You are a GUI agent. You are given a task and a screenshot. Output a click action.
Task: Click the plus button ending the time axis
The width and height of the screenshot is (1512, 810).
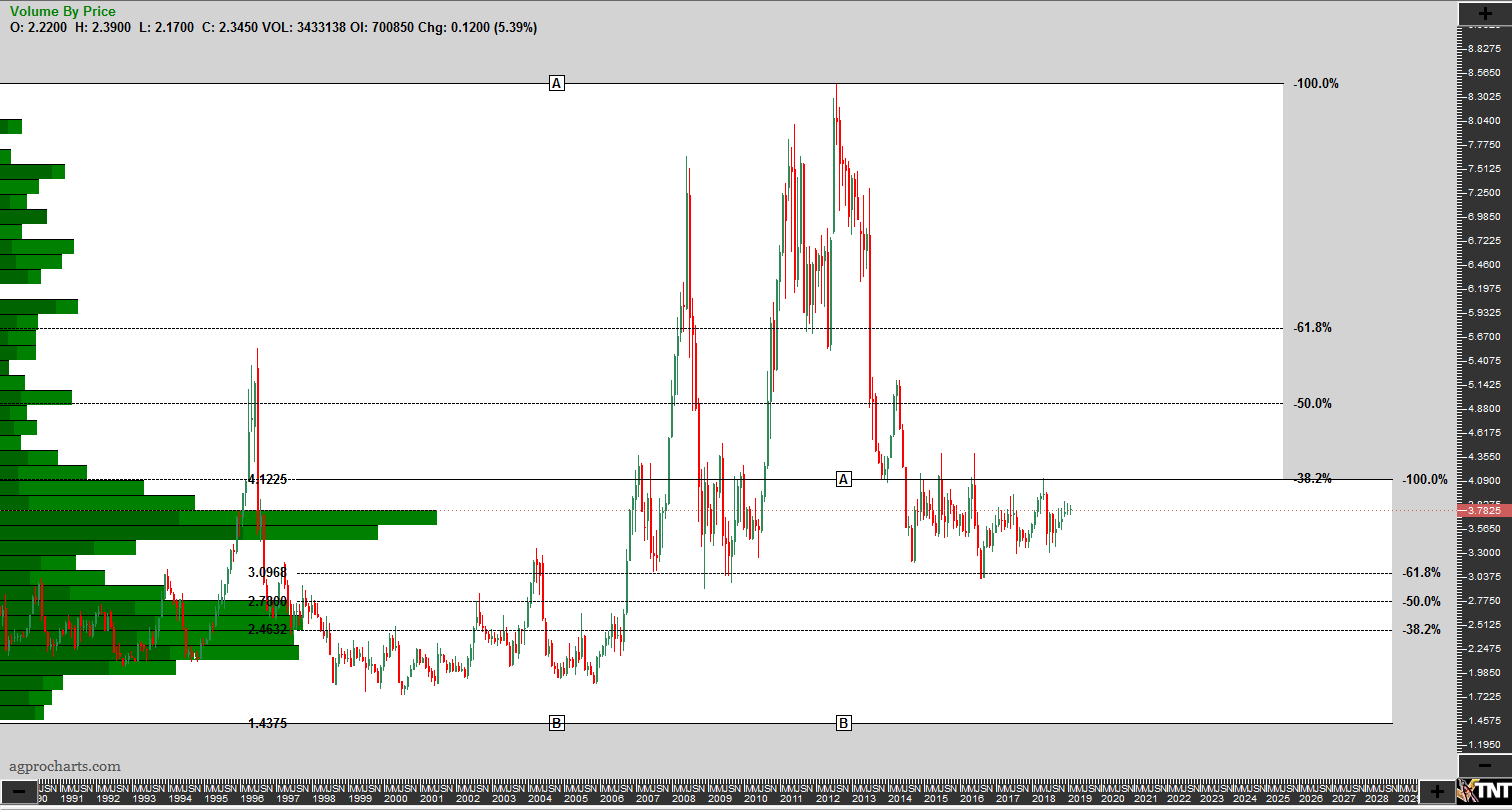[1437, 791]
